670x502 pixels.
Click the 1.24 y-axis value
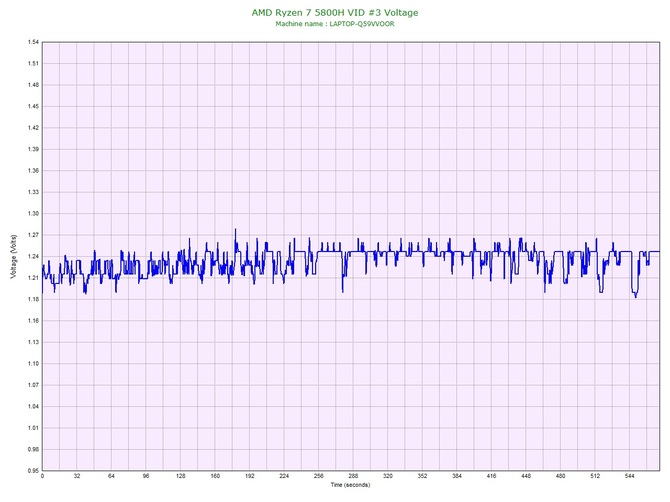click(x=33, y=256)
